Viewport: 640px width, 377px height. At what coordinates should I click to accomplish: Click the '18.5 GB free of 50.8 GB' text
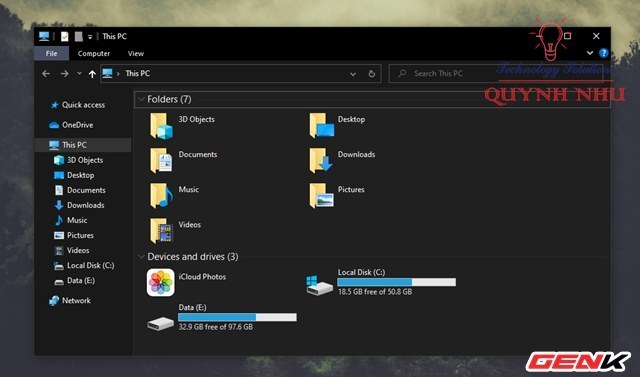point(375,292)
